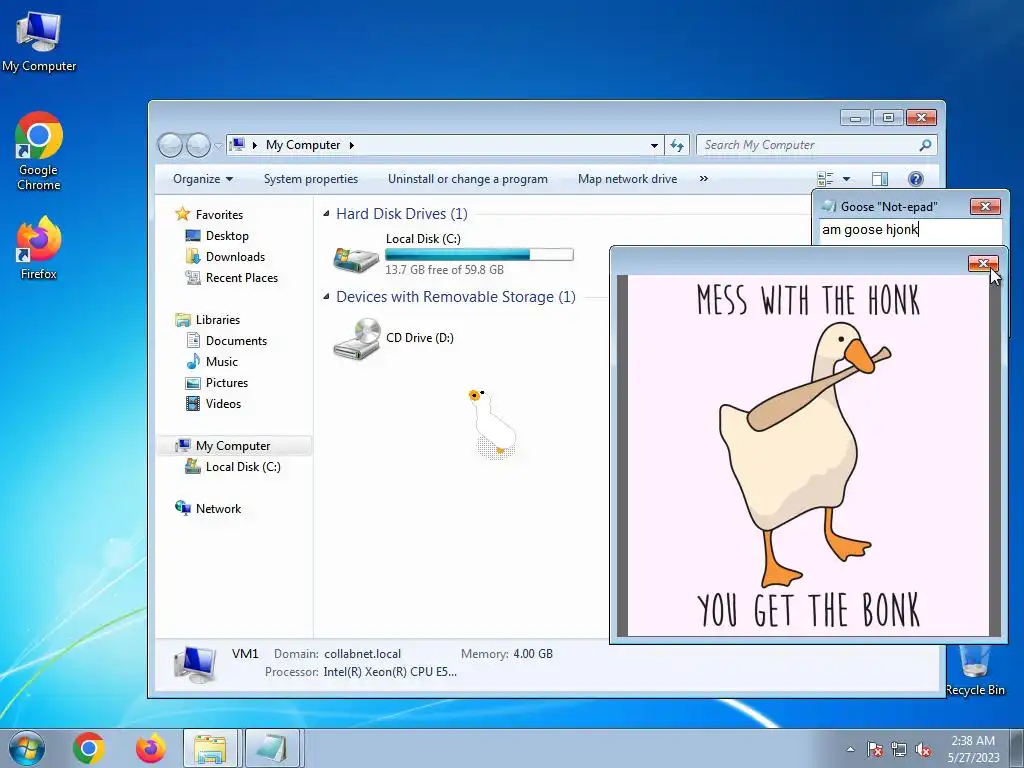Screen dimensions: 1024x768
Task: Launch Firefox from the taskbar
Action: click(x=150, y=748)
